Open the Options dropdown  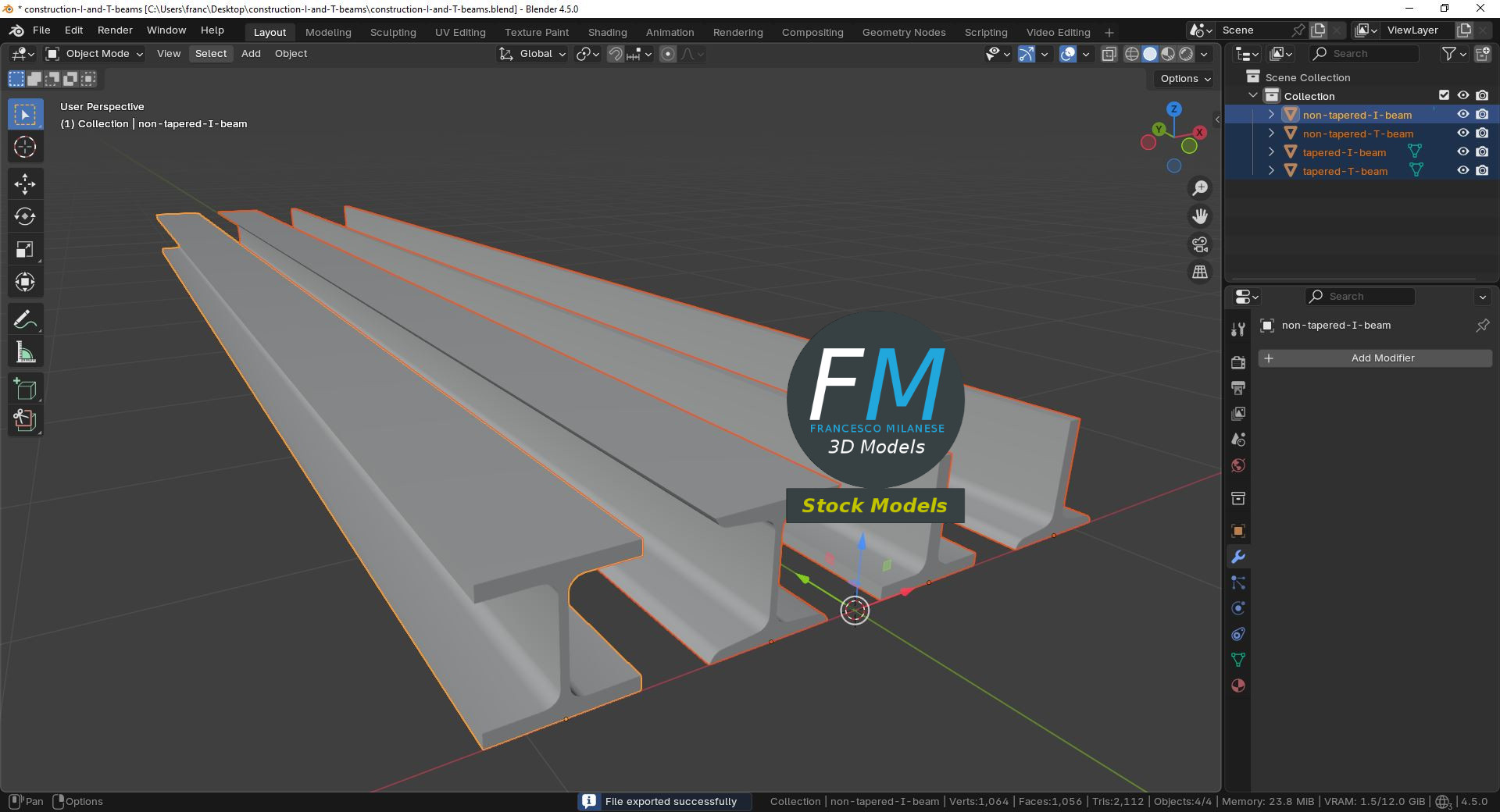click(x=1185, y=79)
